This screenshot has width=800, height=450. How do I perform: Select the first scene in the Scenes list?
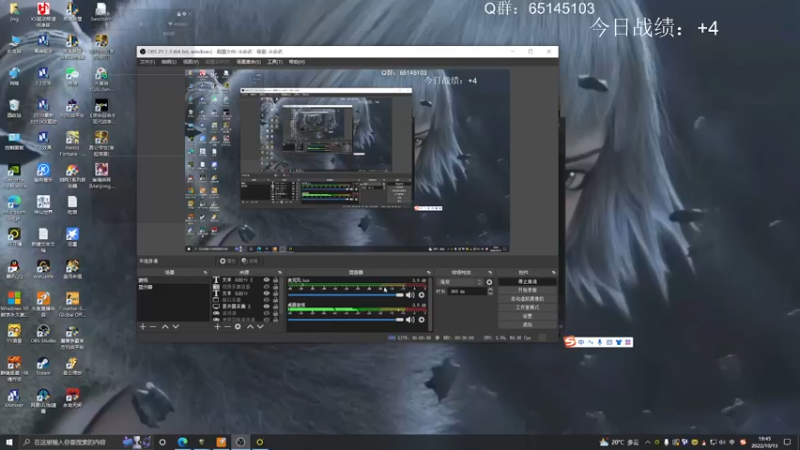point(173,280)
